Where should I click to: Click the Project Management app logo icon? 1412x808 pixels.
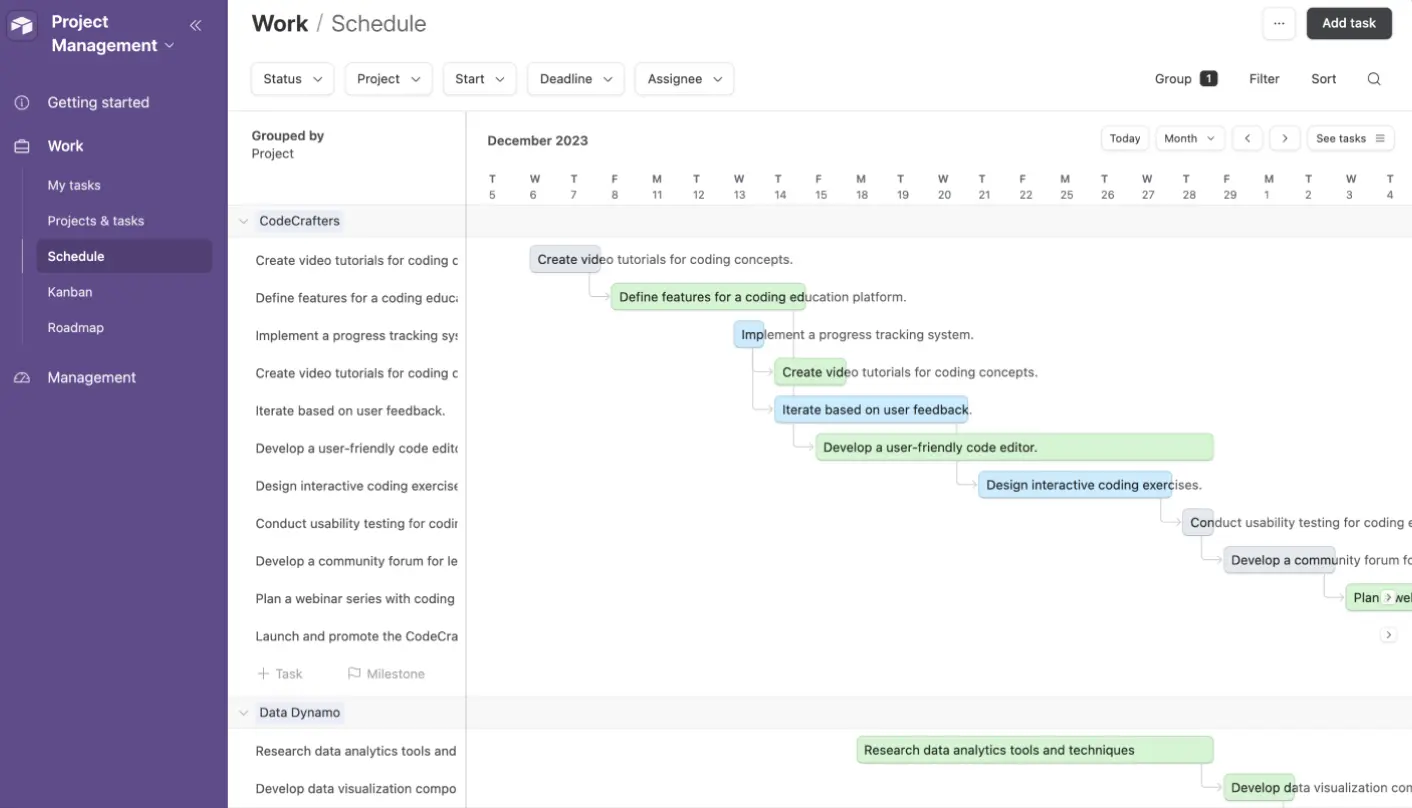(22, 25)
